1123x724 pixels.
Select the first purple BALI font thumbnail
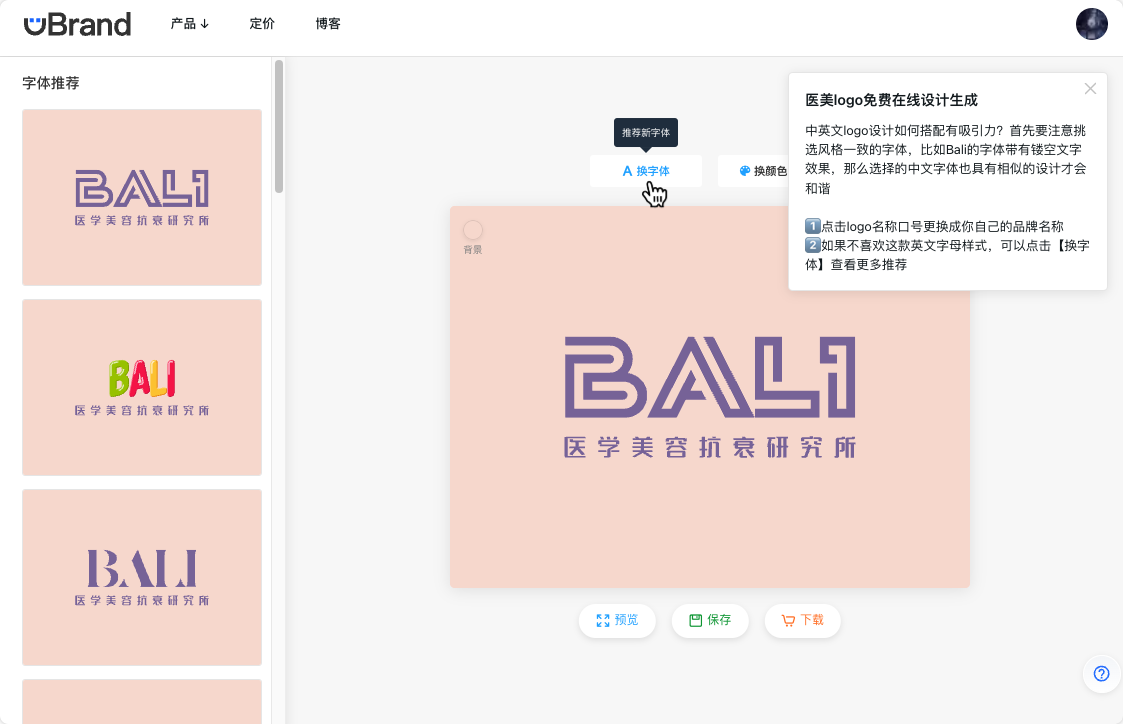[141, 197]
